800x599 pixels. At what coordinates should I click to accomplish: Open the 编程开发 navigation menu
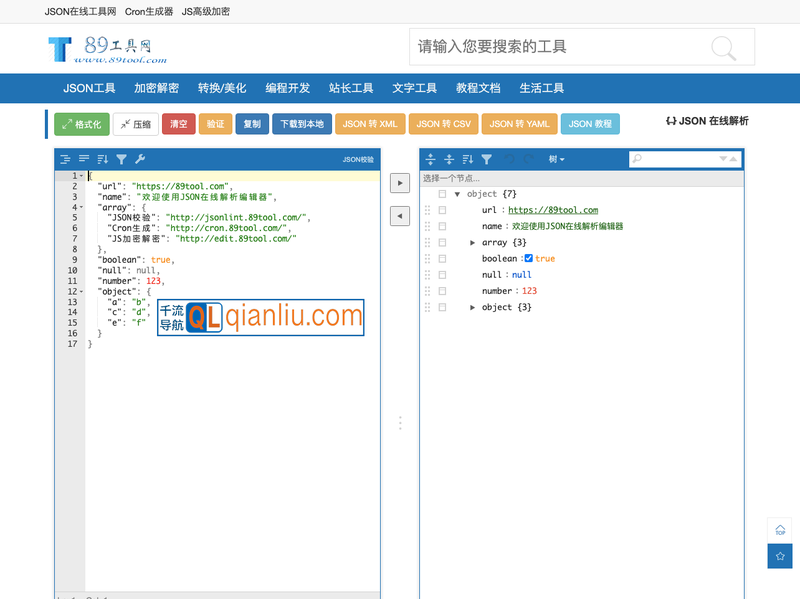[x=287, y=88]
